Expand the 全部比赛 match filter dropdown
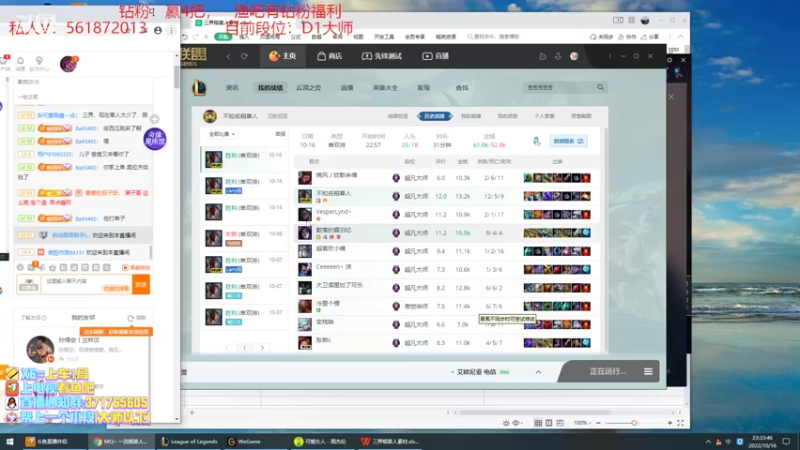This screenshot has width=800, height=450. pyautogui.click(x=222, y=134)
